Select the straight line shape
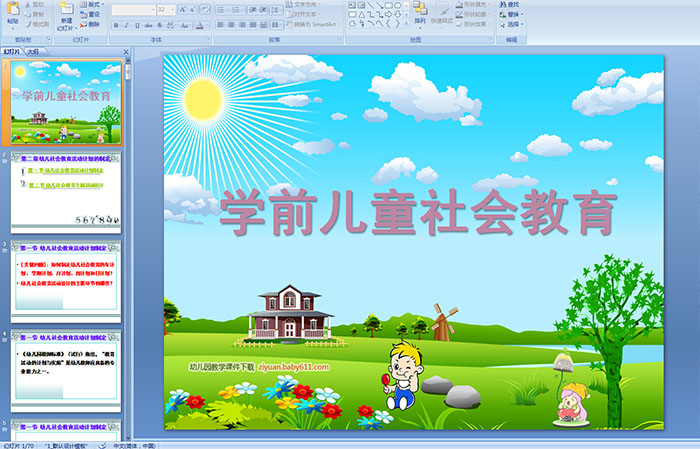The image size is (700, 449). tap(371, 5)
